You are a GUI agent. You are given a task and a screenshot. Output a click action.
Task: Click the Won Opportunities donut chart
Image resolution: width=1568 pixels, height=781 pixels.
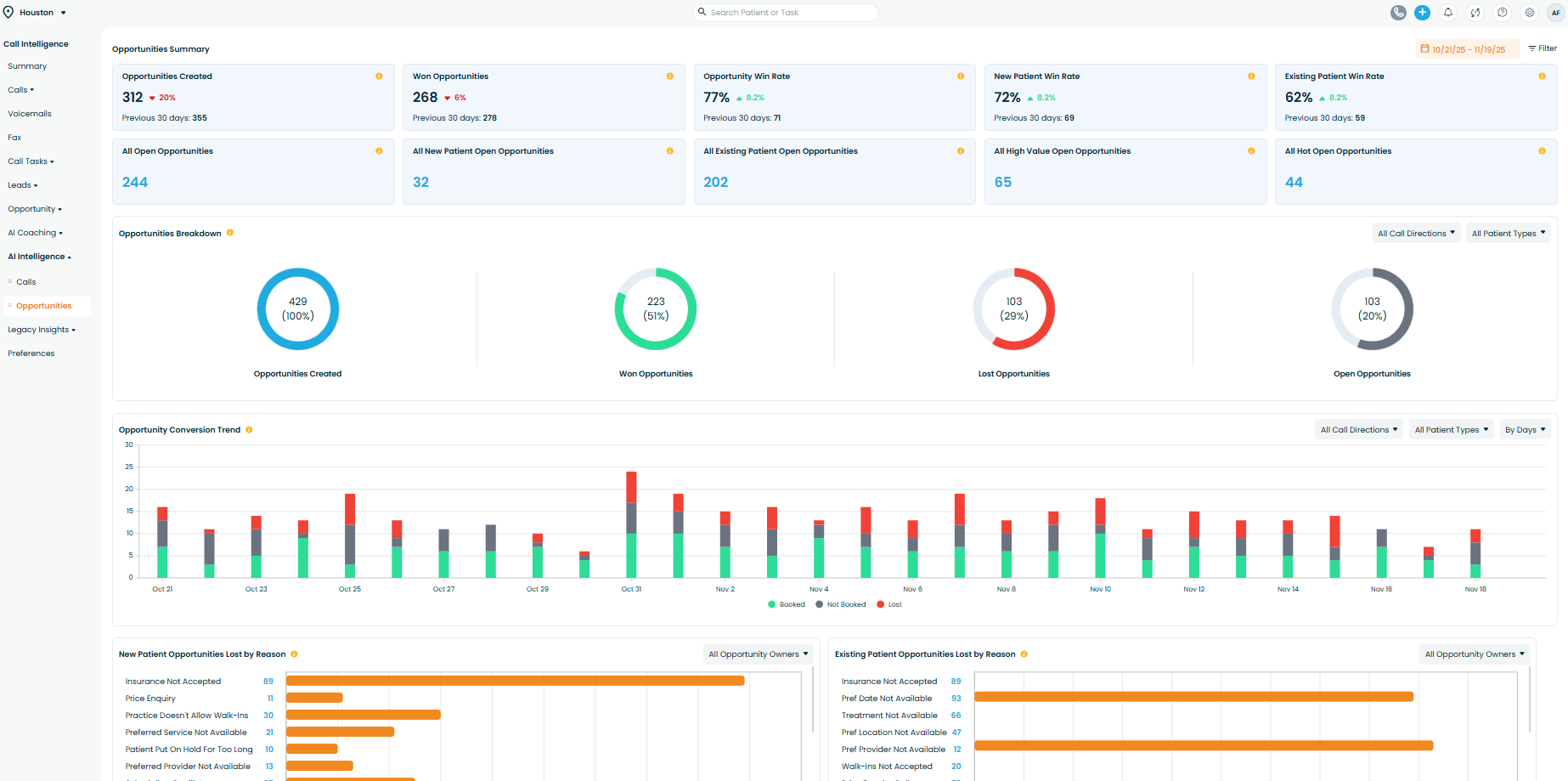click(656, 309)
